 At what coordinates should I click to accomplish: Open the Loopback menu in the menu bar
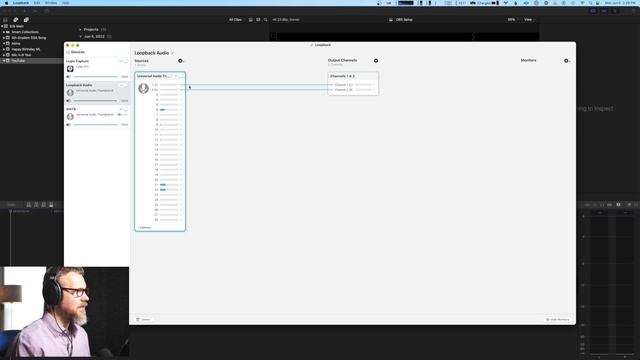pos(21,3)
